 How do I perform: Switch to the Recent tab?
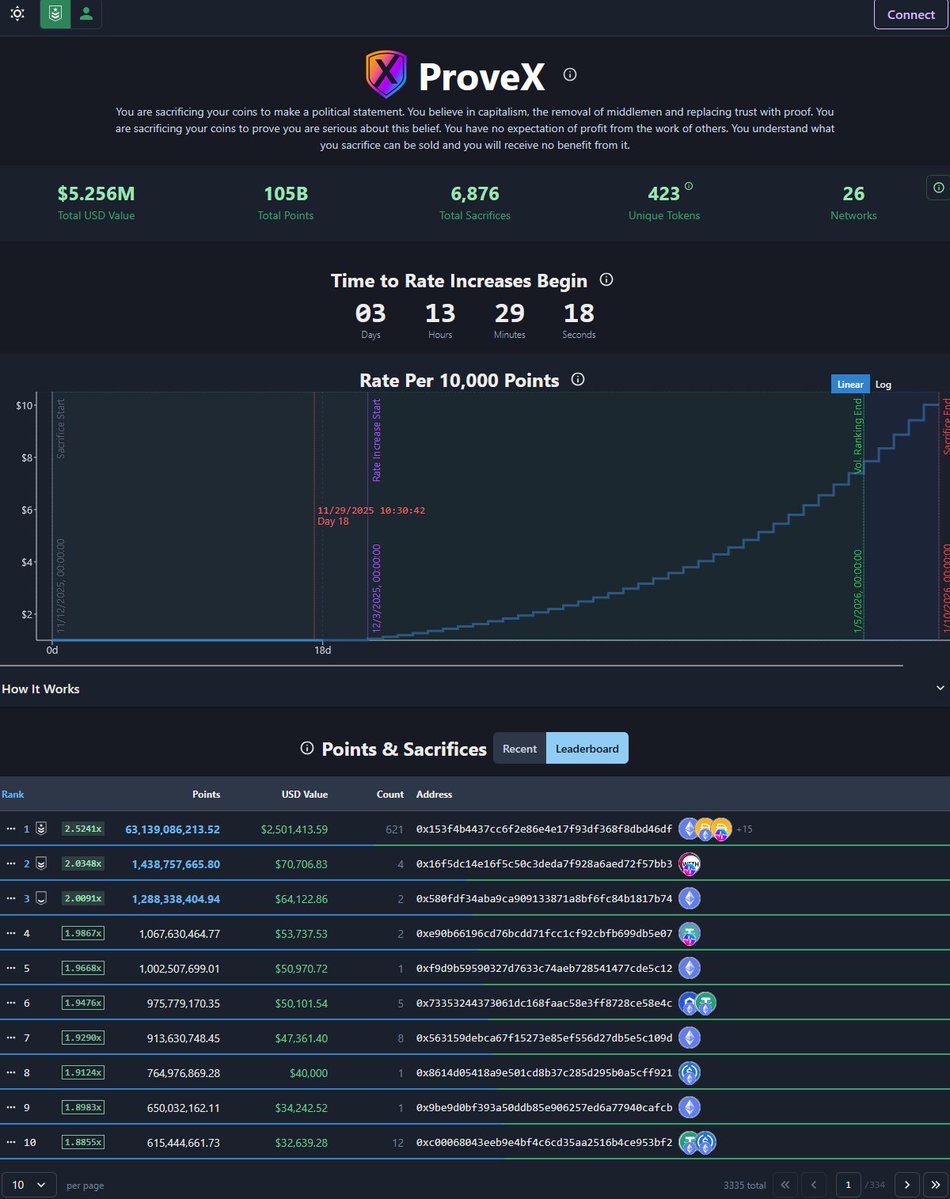pos(519,749)
